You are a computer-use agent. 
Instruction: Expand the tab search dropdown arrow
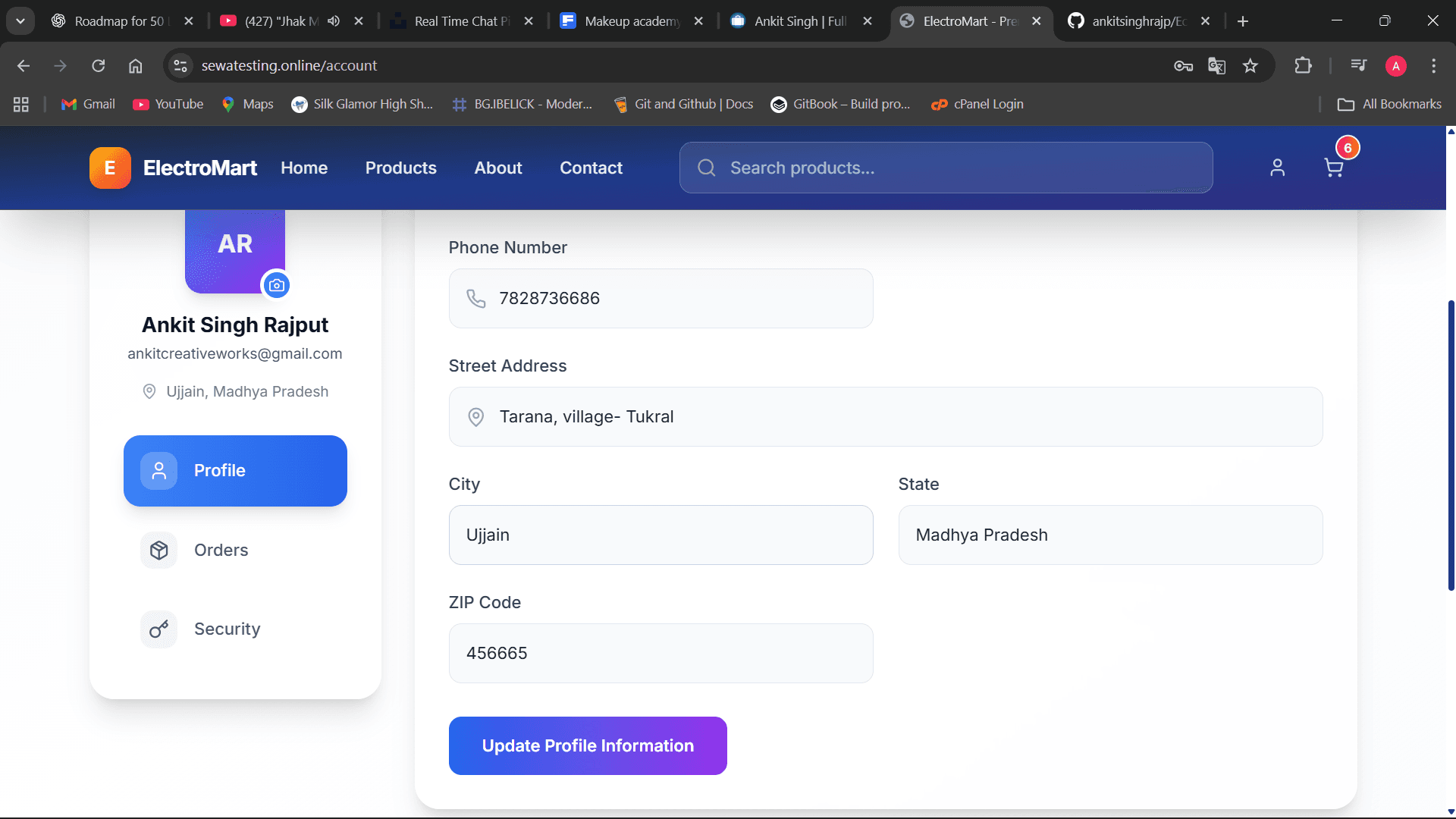click(x=20, y=21)
